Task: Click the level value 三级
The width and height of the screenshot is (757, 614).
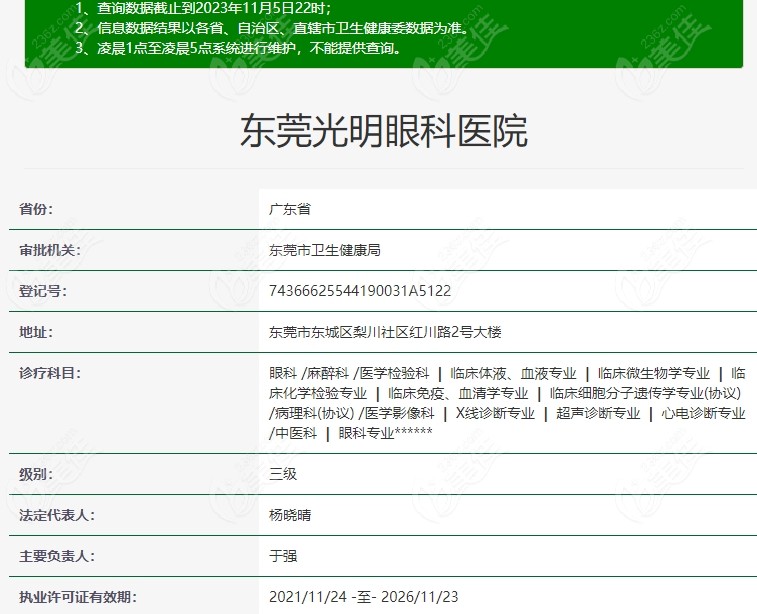Action: (283, 474)
